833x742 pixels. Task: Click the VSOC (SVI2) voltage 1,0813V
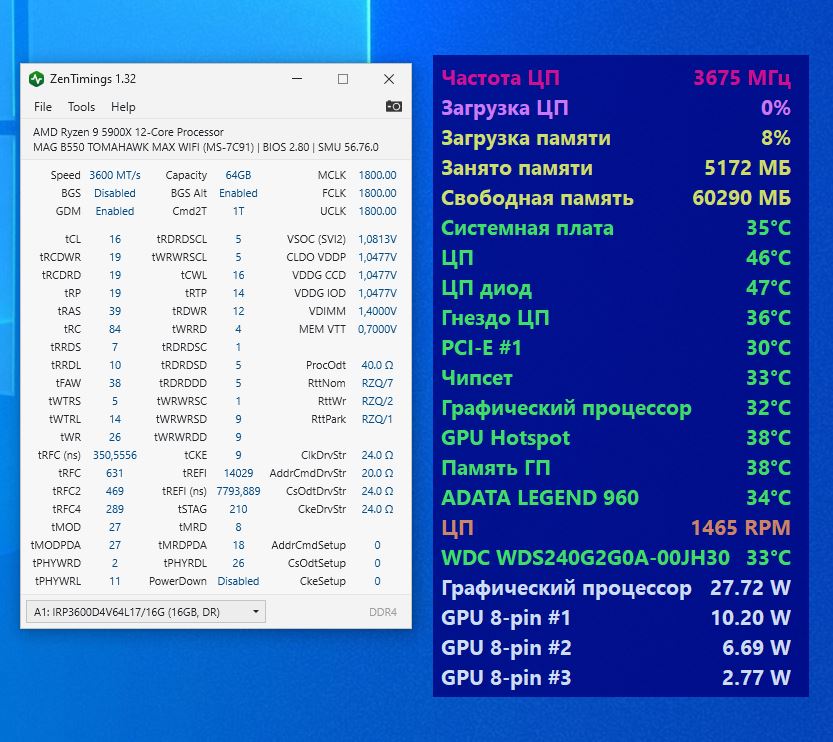(377, 239)
